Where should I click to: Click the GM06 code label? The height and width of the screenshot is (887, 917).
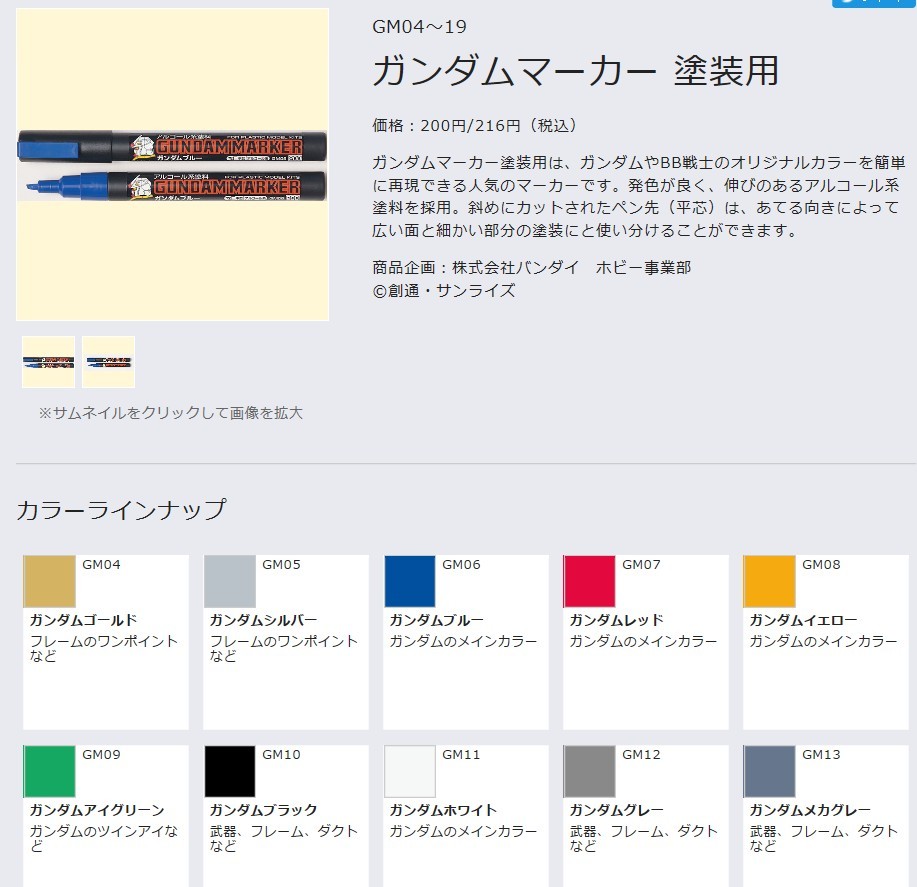(x=461, y=565)
